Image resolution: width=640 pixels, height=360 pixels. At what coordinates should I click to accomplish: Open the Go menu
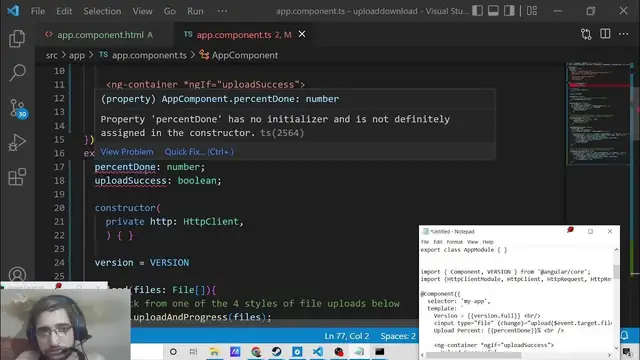[170, 11]
